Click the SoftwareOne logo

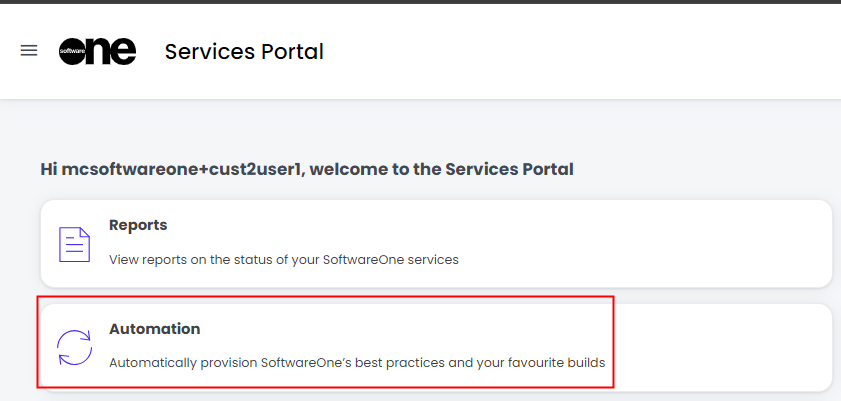[x=97, y=51]
